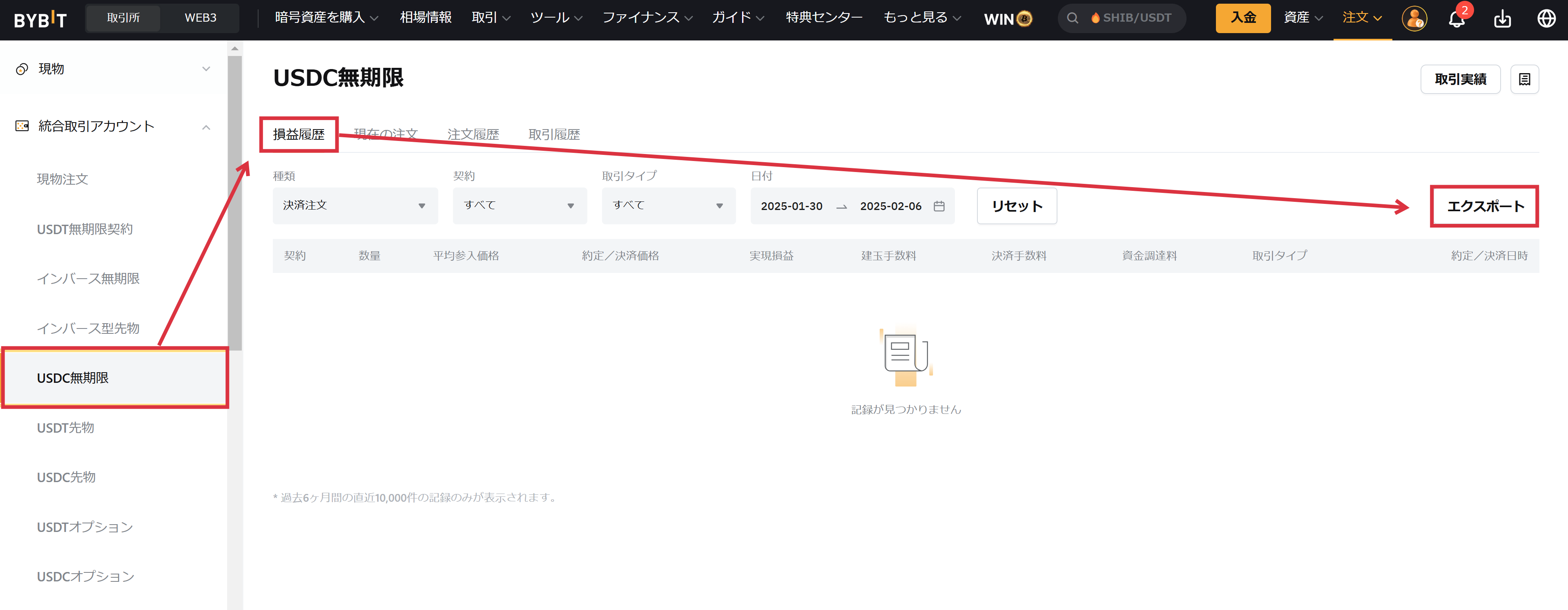Select the 損益履歴 tab

tap(298, 134)
